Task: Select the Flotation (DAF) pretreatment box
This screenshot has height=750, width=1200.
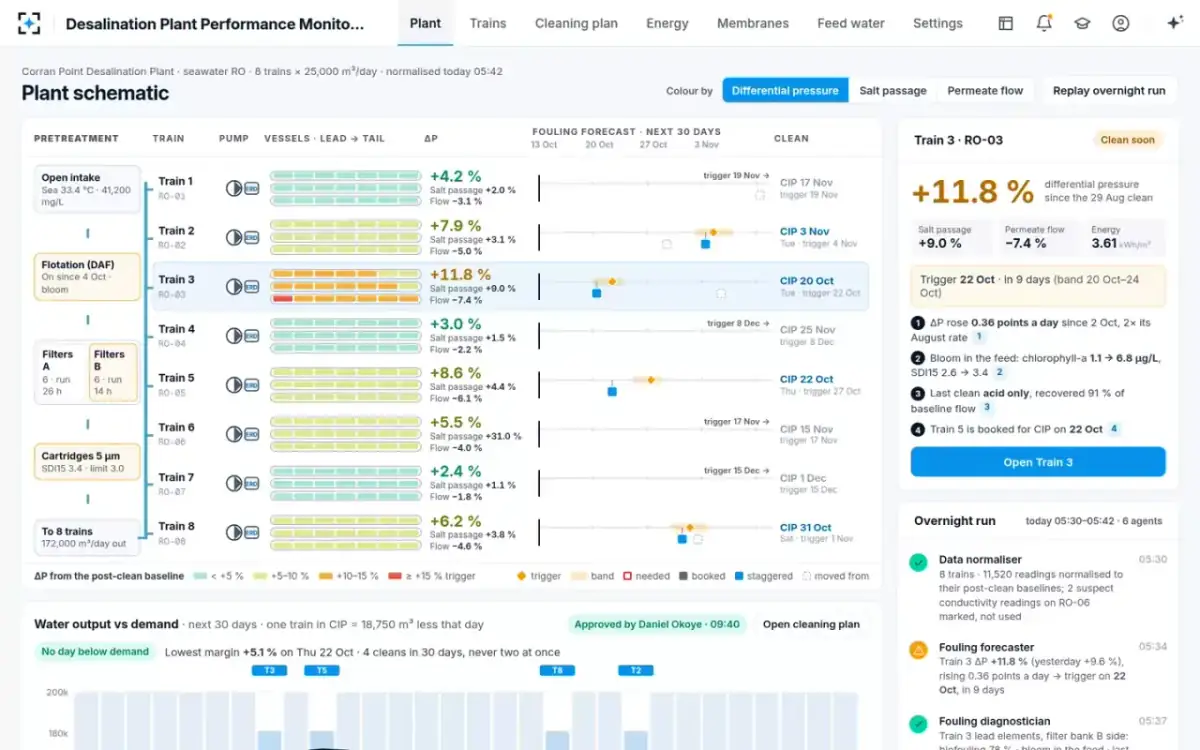Action: (x=87, y=276)
